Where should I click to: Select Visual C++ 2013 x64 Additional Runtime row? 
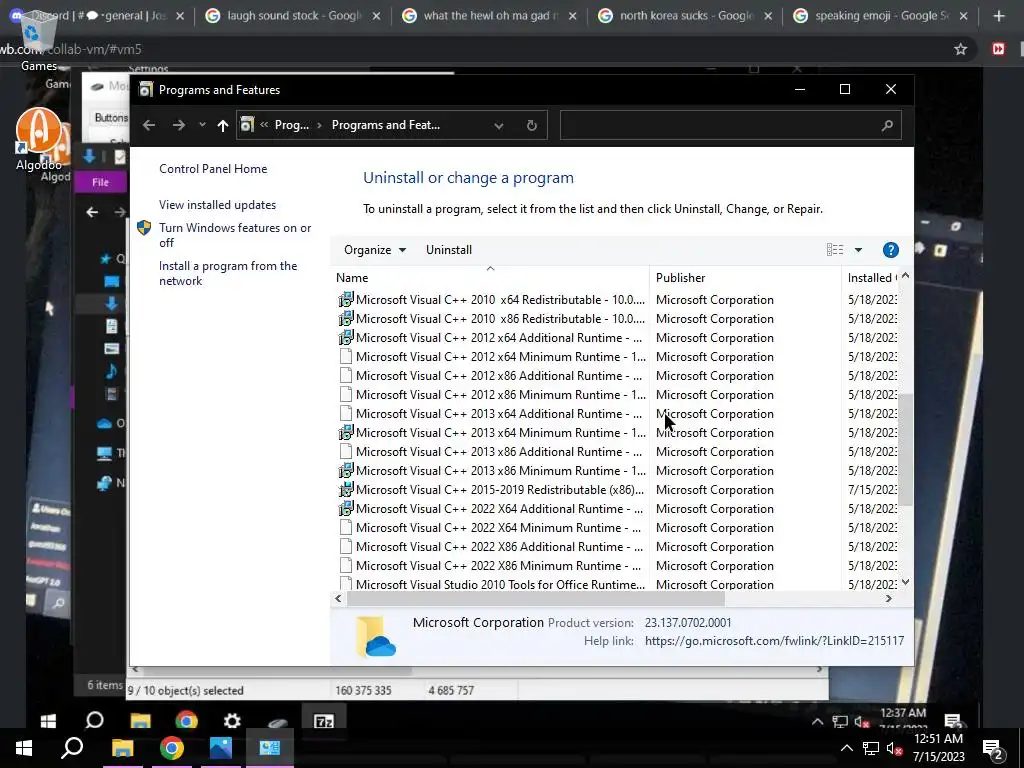[616, 413]
